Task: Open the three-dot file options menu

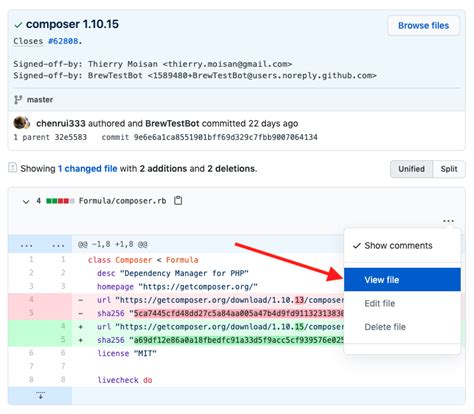Action: click(x=448, y=221)
